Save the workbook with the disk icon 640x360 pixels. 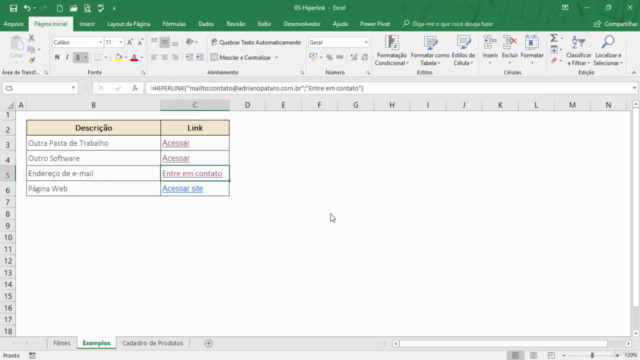13,8
